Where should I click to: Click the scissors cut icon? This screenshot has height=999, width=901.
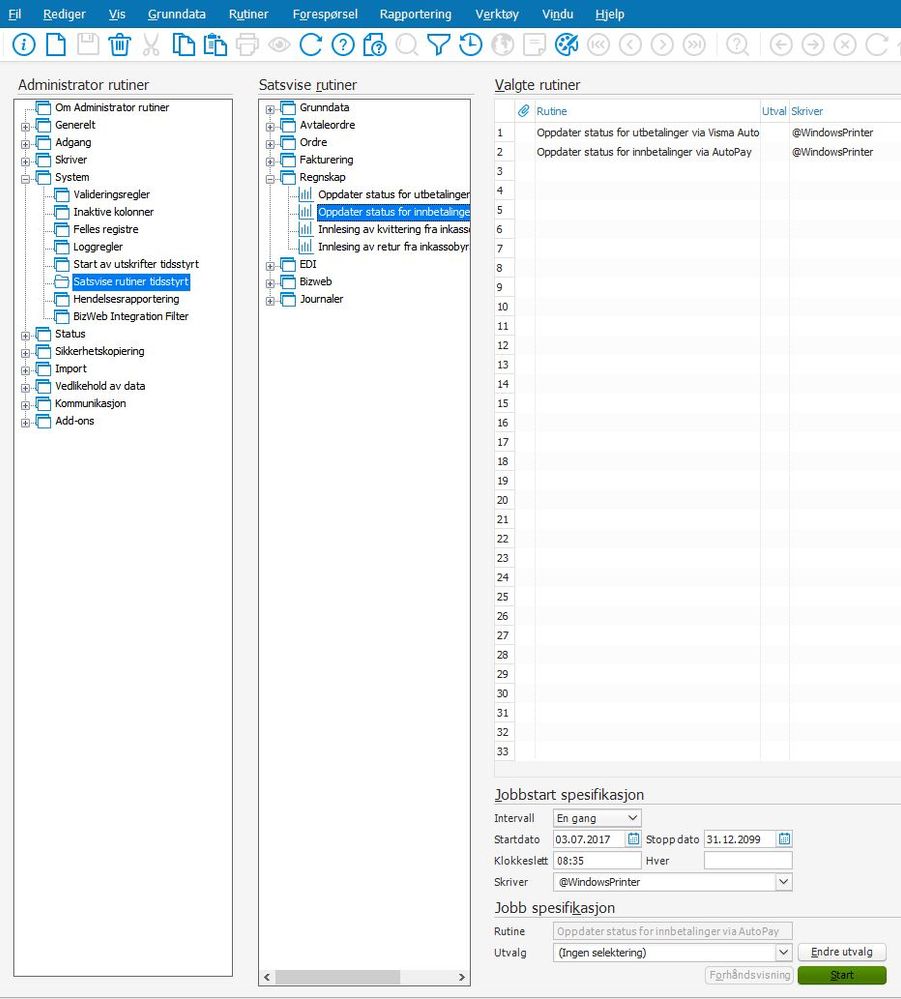[x=151, y=45]
